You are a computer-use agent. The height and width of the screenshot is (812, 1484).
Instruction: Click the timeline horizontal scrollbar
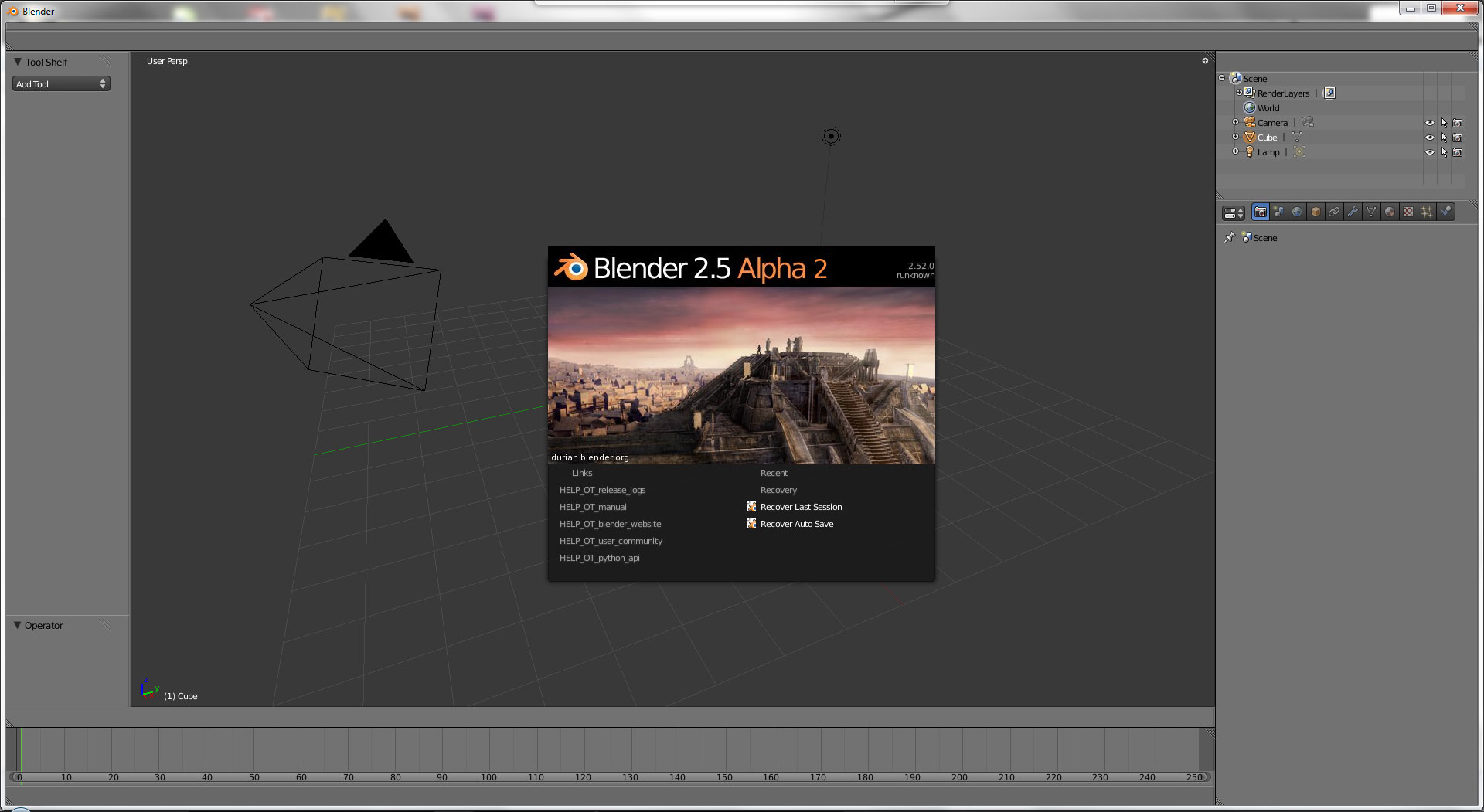[610, 777]
